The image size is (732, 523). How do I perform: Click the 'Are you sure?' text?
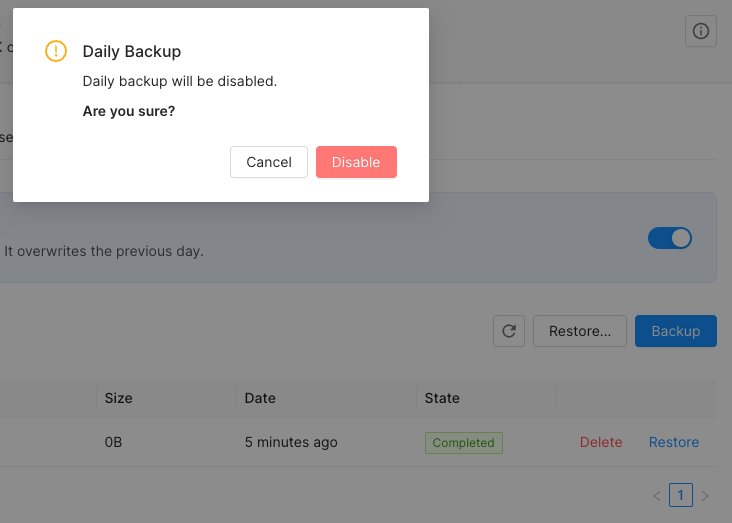tap(129, 111)
